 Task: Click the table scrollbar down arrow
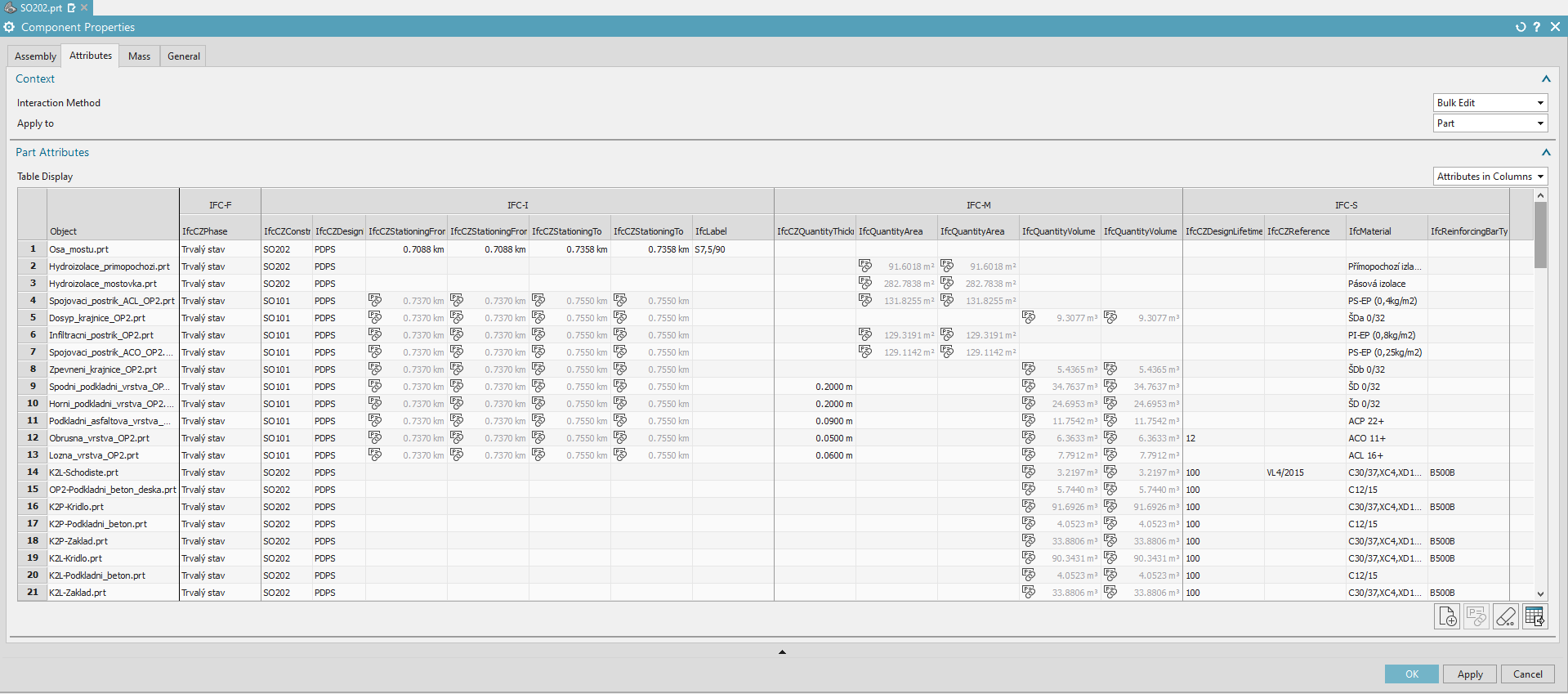pos(1540,594)
